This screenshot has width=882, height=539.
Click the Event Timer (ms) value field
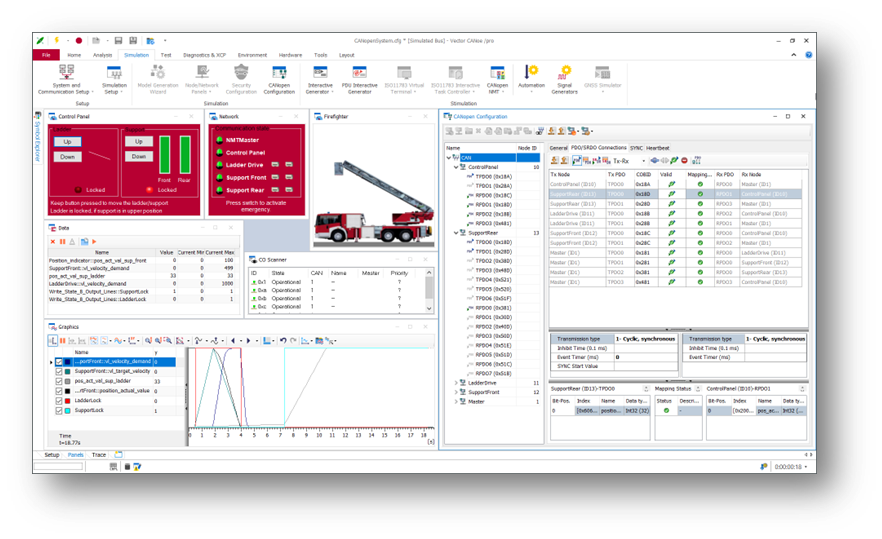[646, 357]
